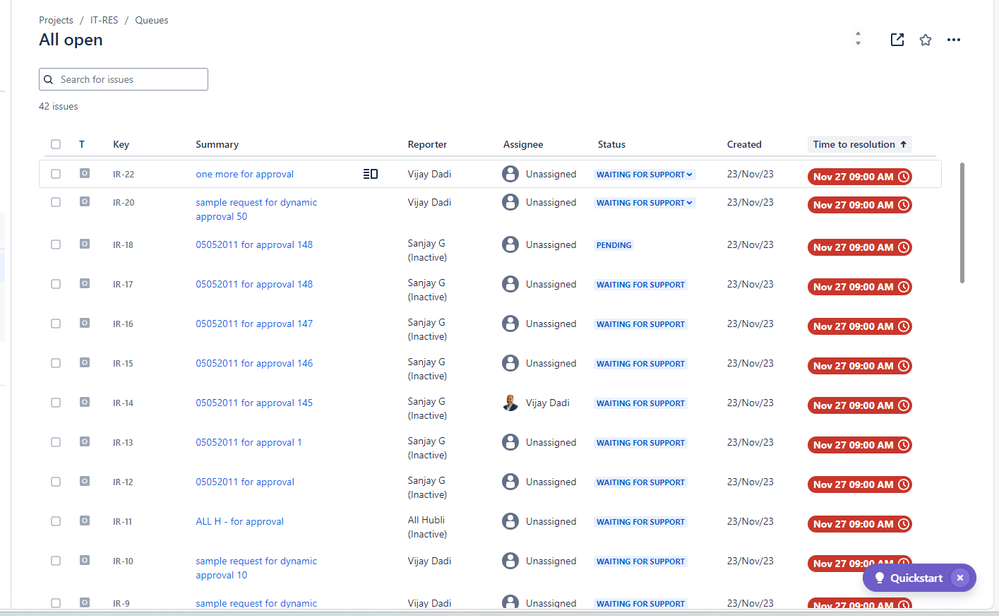Viewport: 999px width, 616px height.
Task: Click the clock icon on IR-17 SLA badge
Action: click(x=903, y=287)
